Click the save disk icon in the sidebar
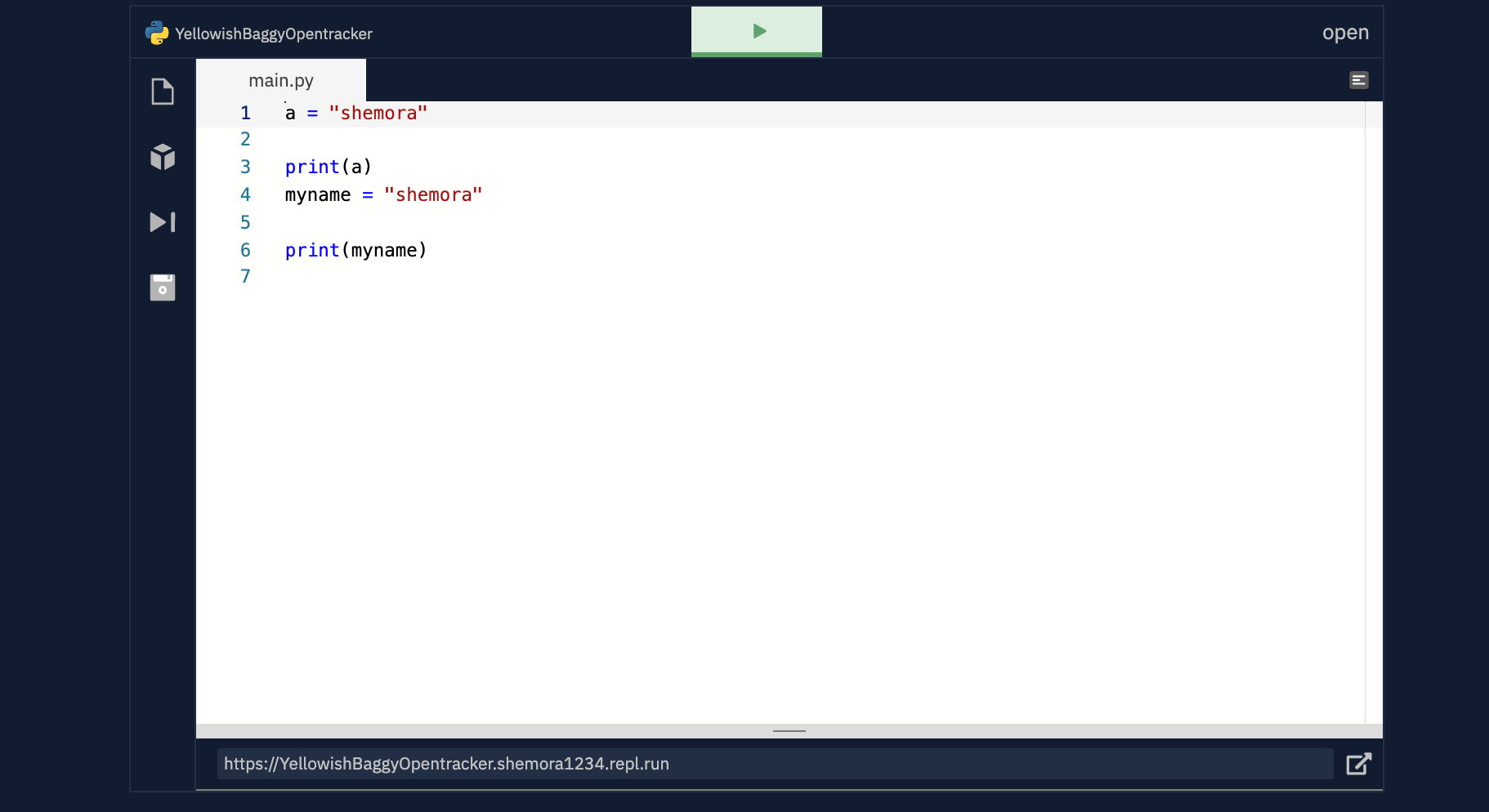This screenshot has height=812, width=1489. [163, 288]
